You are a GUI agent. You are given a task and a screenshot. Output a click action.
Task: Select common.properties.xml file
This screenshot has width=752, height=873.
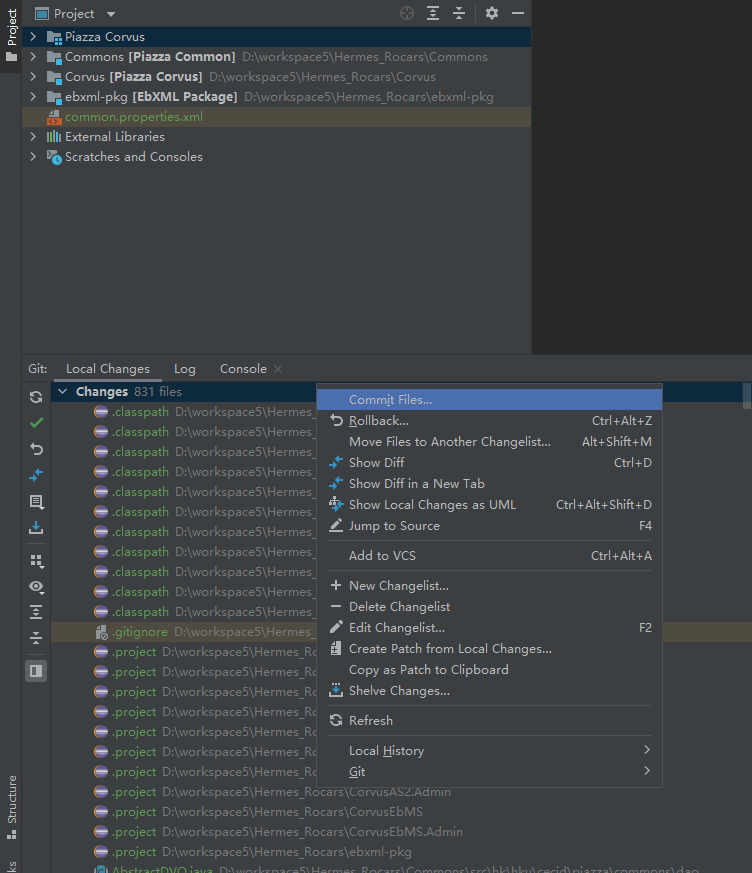pos(277,117)
